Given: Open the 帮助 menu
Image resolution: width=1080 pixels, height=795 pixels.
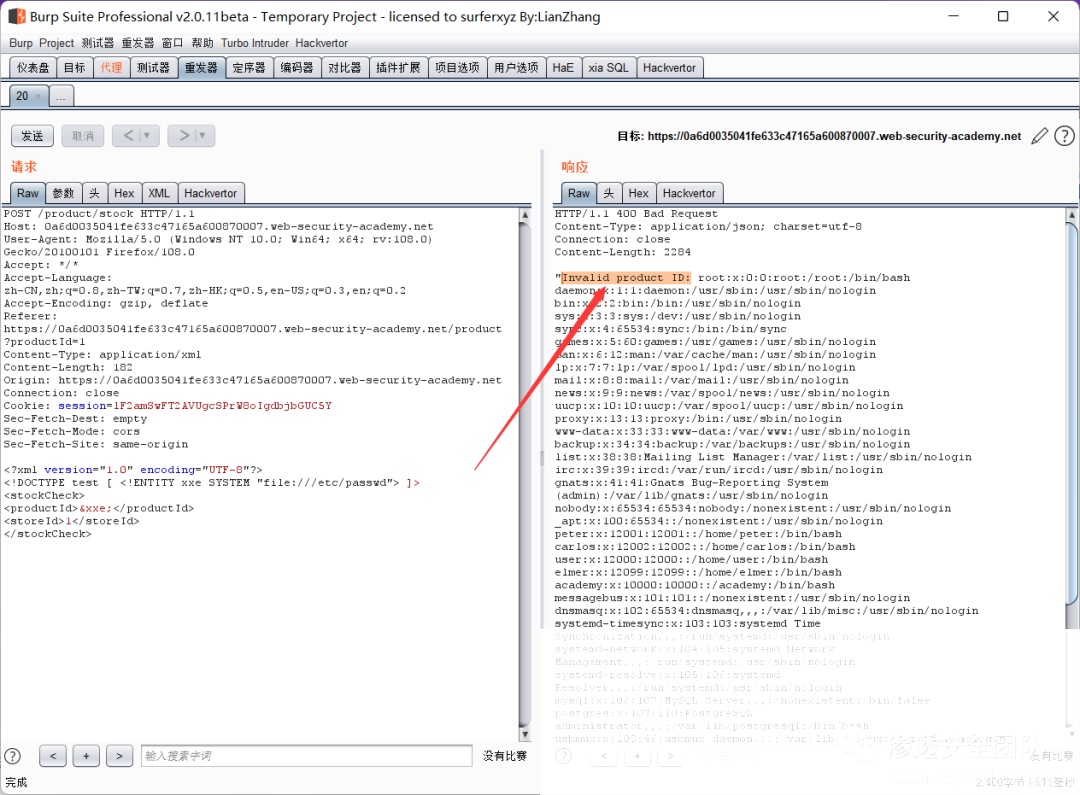Looking at the screenshot, I should pos(202,43).
